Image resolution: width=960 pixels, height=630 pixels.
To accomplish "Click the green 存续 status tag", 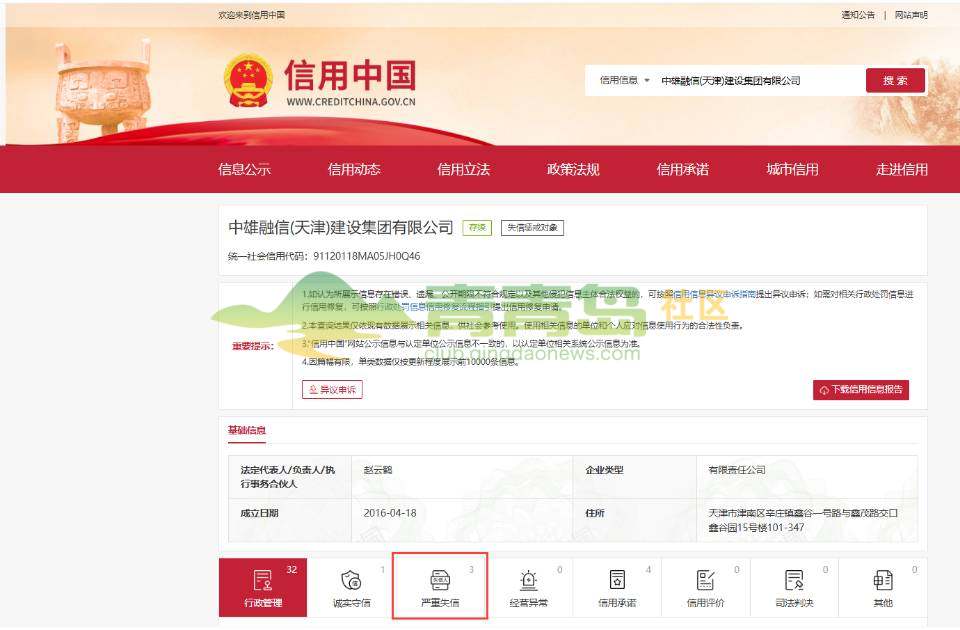I will click(x=477, y=228).
